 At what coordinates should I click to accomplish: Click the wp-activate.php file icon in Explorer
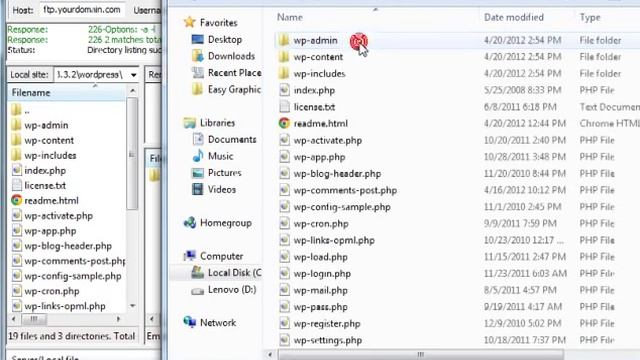pyautogui.click(x=284, y=140)
